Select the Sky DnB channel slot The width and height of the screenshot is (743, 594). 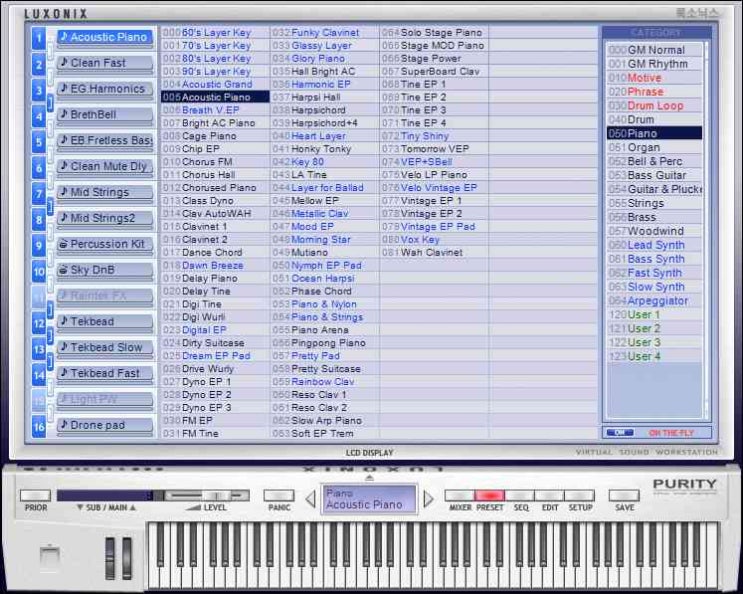(105, 270)
